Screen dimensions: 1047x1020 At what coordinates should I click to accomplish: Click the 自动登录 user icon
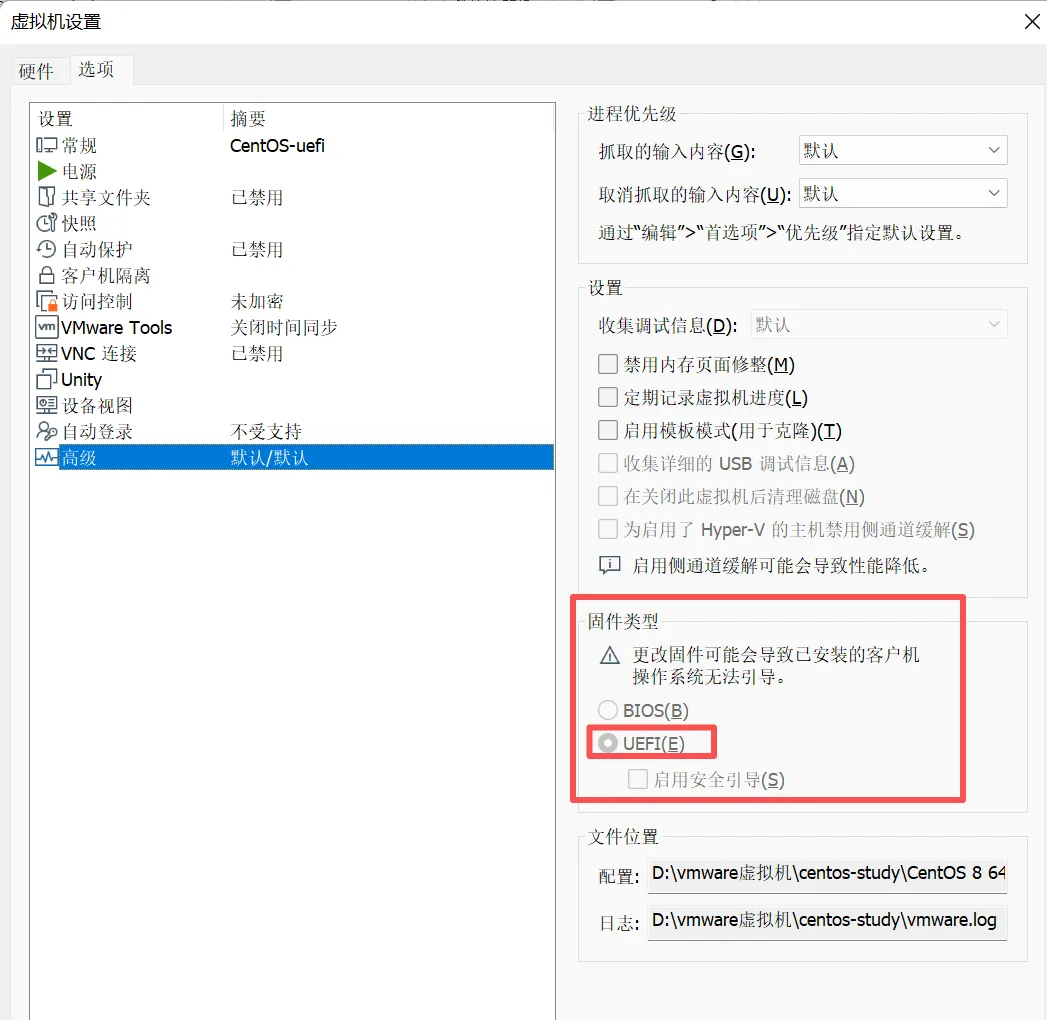[46, 431]
